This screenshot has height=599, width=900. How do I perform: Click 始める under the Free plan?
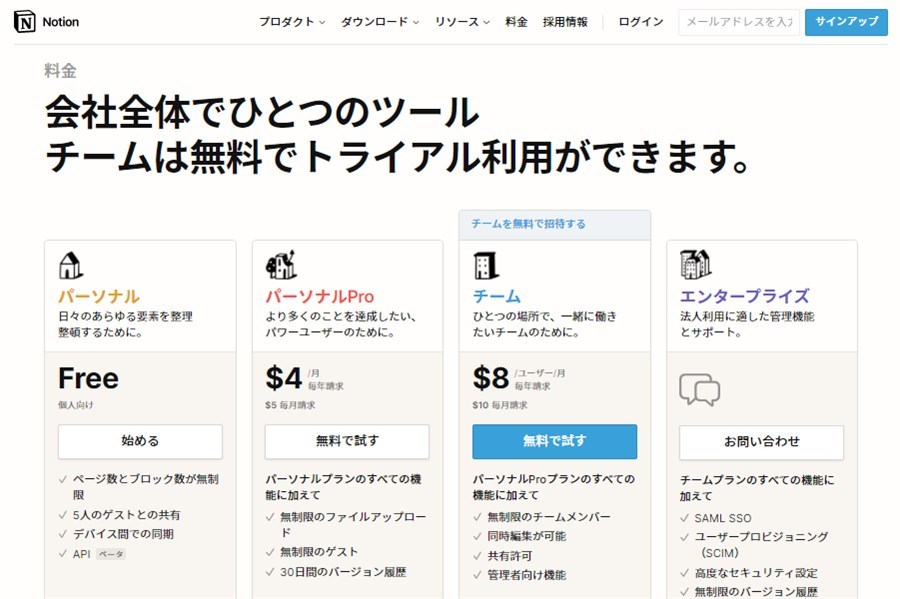140,441
